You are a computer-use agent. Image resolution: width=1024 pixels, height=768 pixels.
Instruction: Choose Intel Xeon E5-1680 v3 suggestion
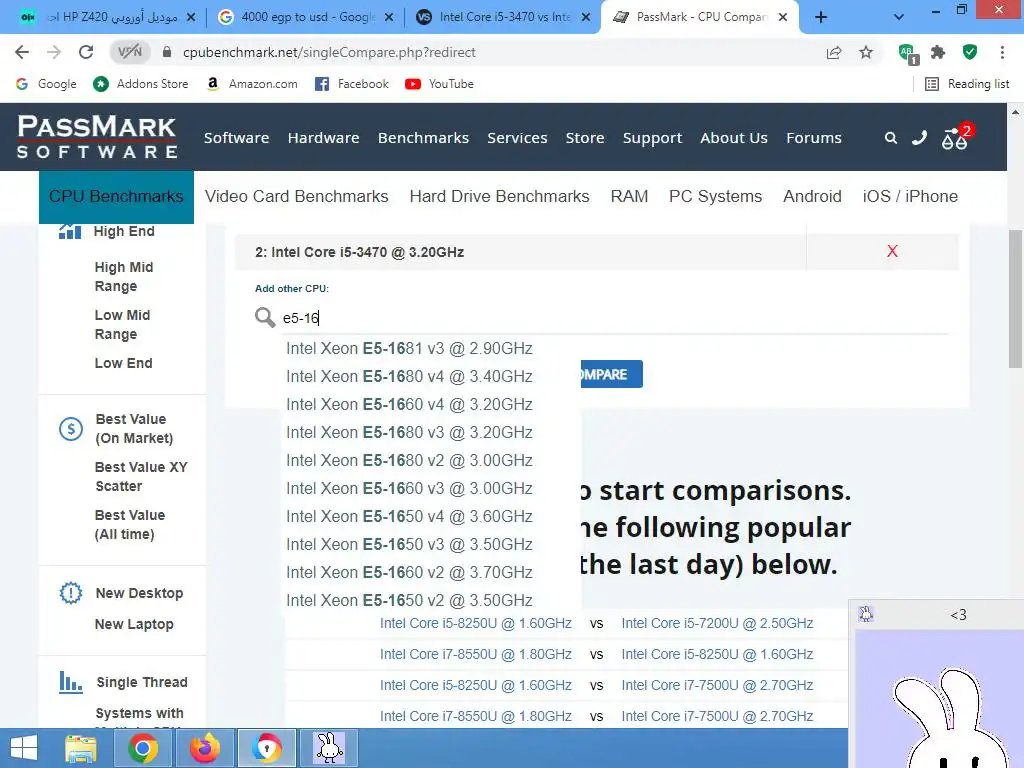coord(409,432)
